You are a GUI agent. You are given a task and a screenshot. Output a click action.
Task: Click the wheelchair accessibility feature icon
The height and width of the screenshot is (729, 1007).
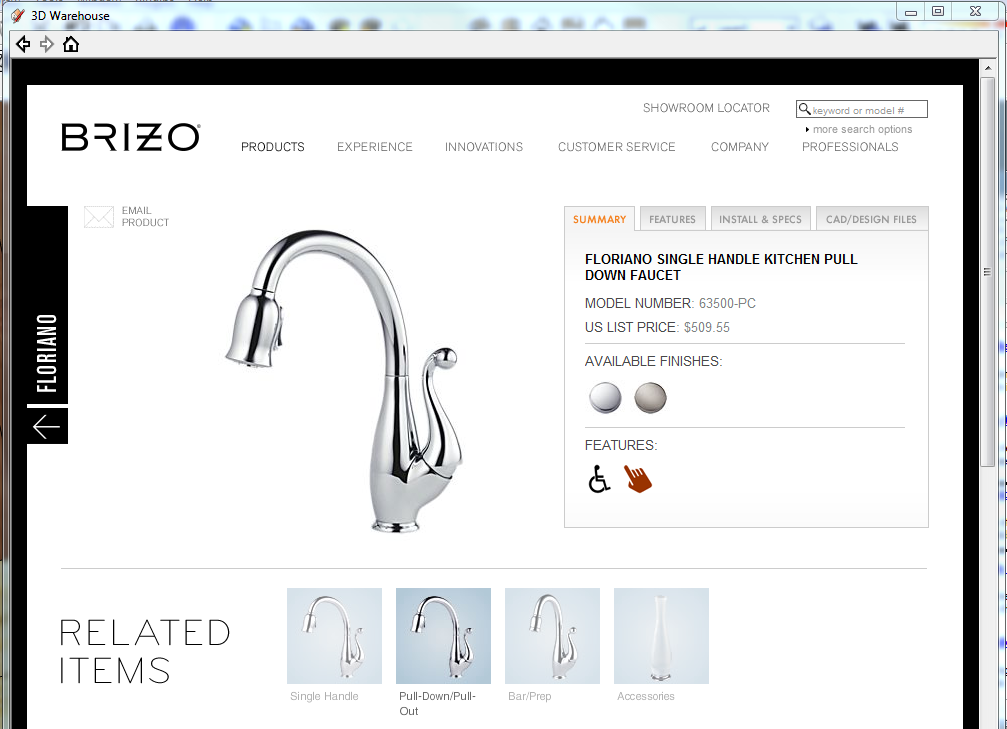pyautogui.click(x=599, y=479)
